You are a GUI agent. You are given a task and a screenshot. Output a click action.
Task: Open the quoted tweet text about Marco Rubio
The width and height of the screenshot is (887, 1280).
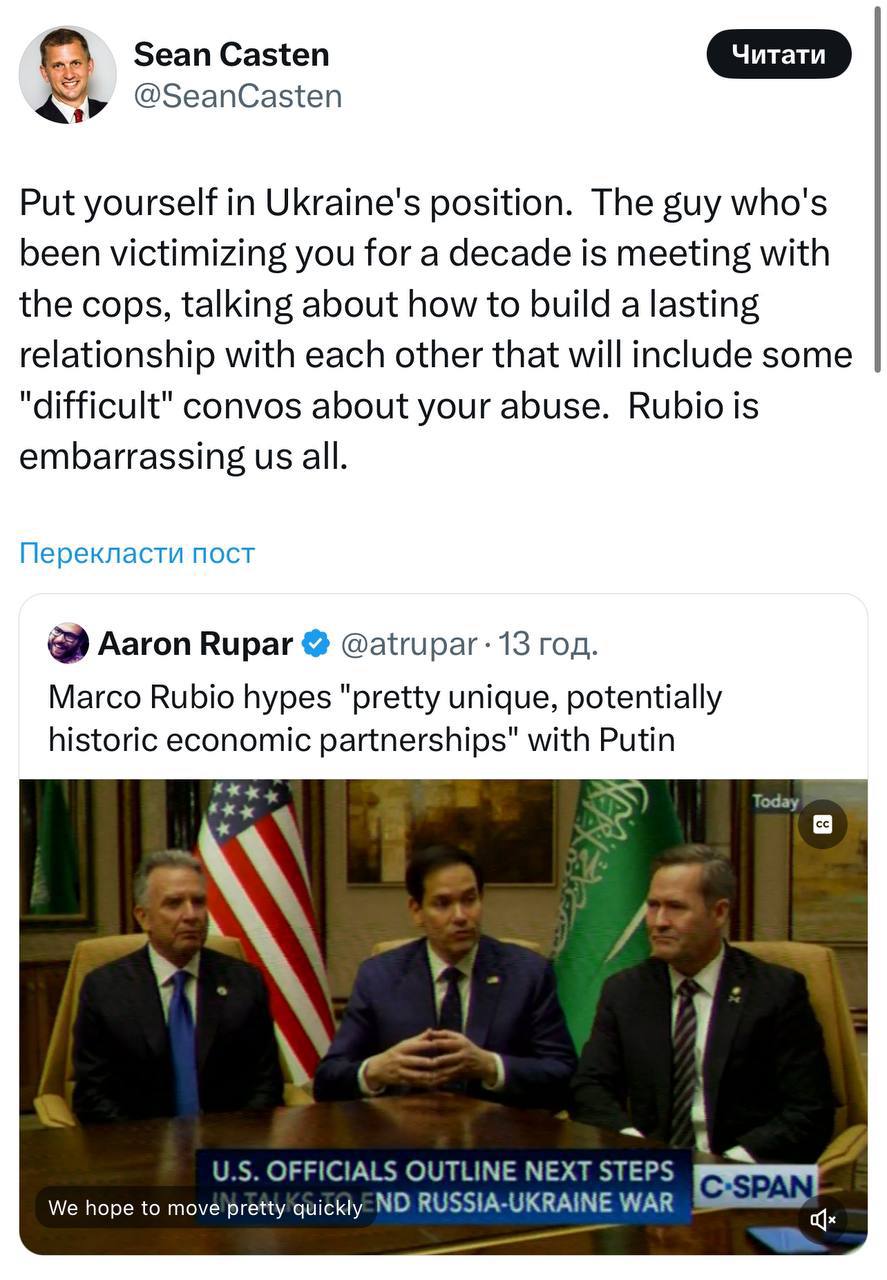click(384, 718)
